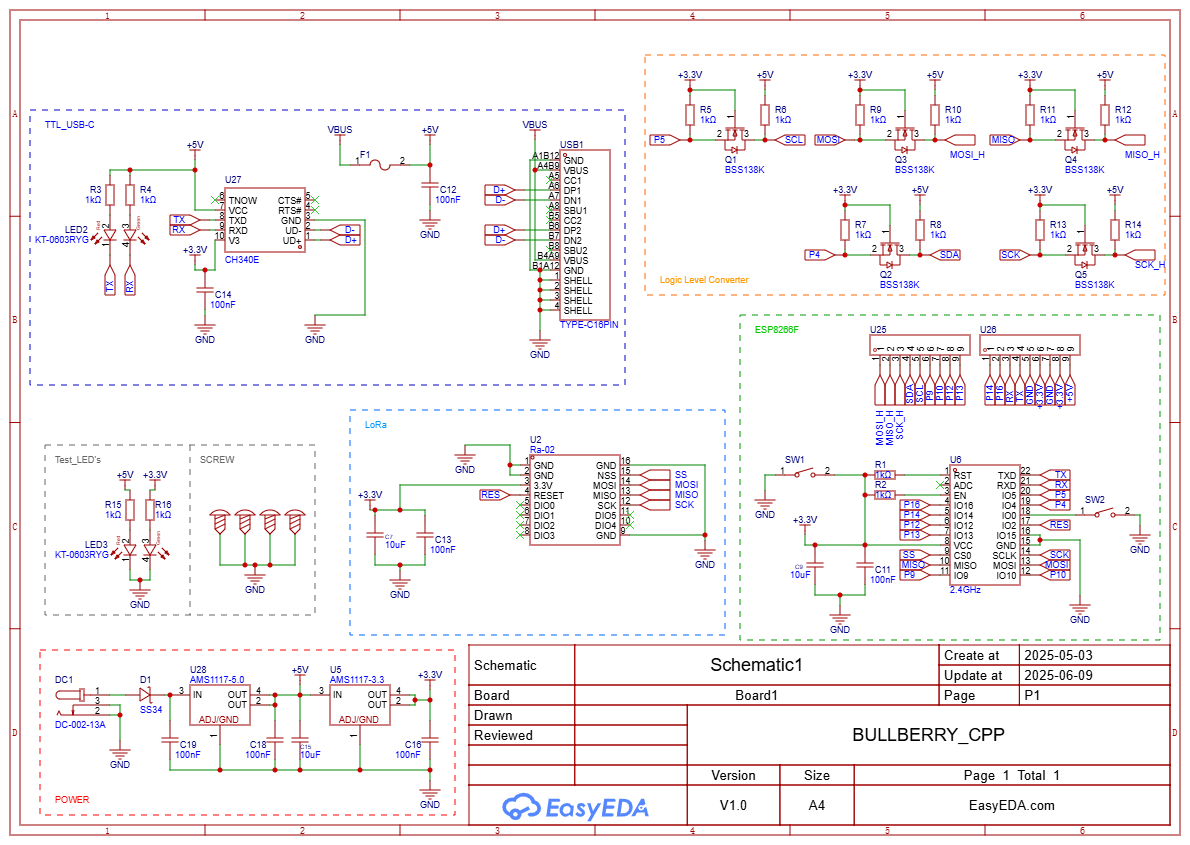Image resolution: width=1190 pixels, height=845 pixels.
Task: Click the 'SCREW' block label
Action: point(217,460)
